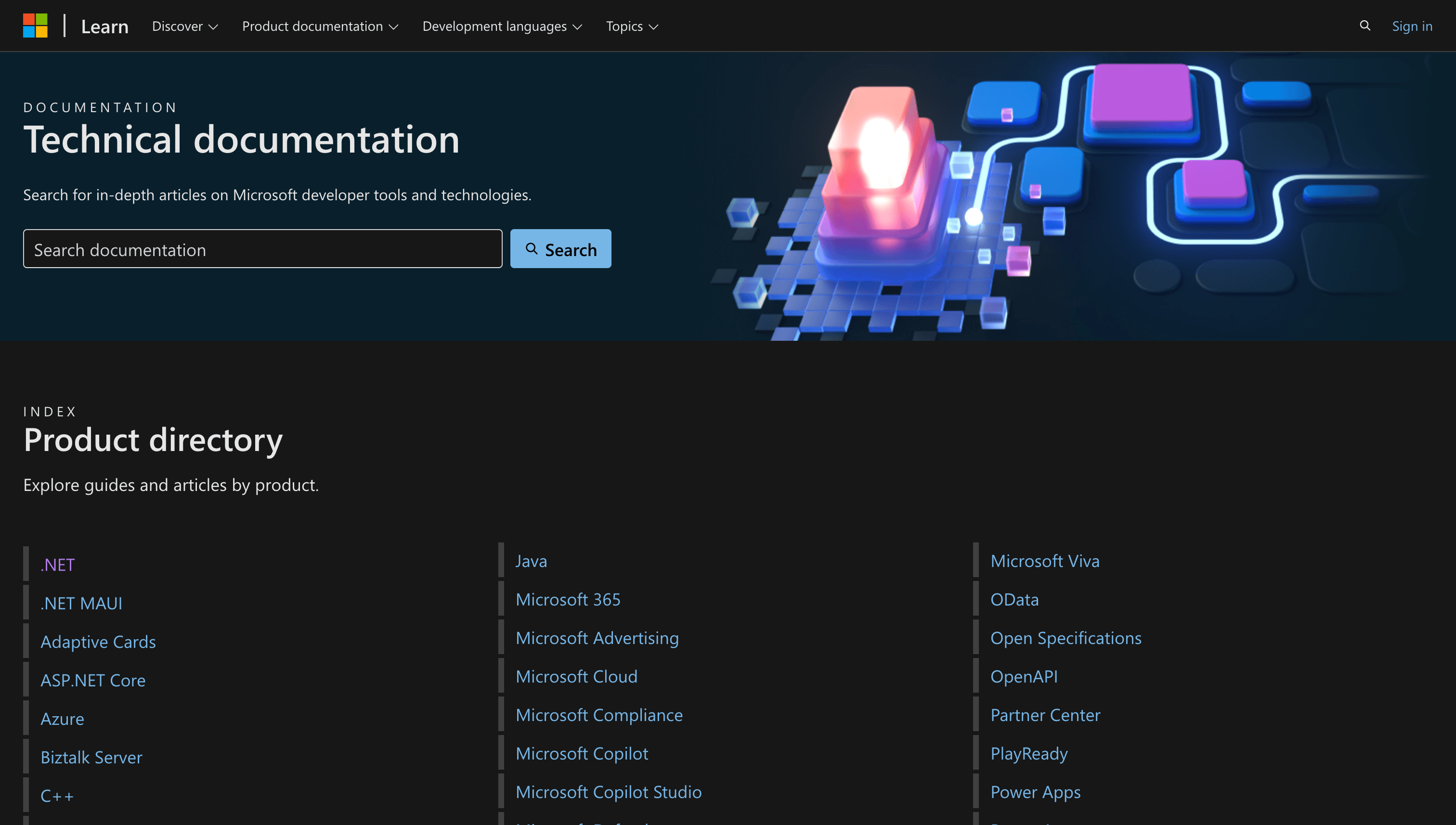Open the Java documentation link
Image resolution: width=1456 pixels, height=825 pixels.
[531, 561]
